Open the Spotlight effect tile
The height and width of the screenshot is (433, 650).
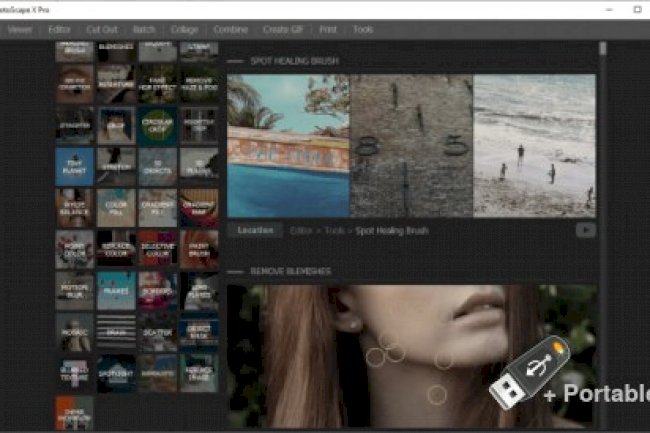click(116, 373)
